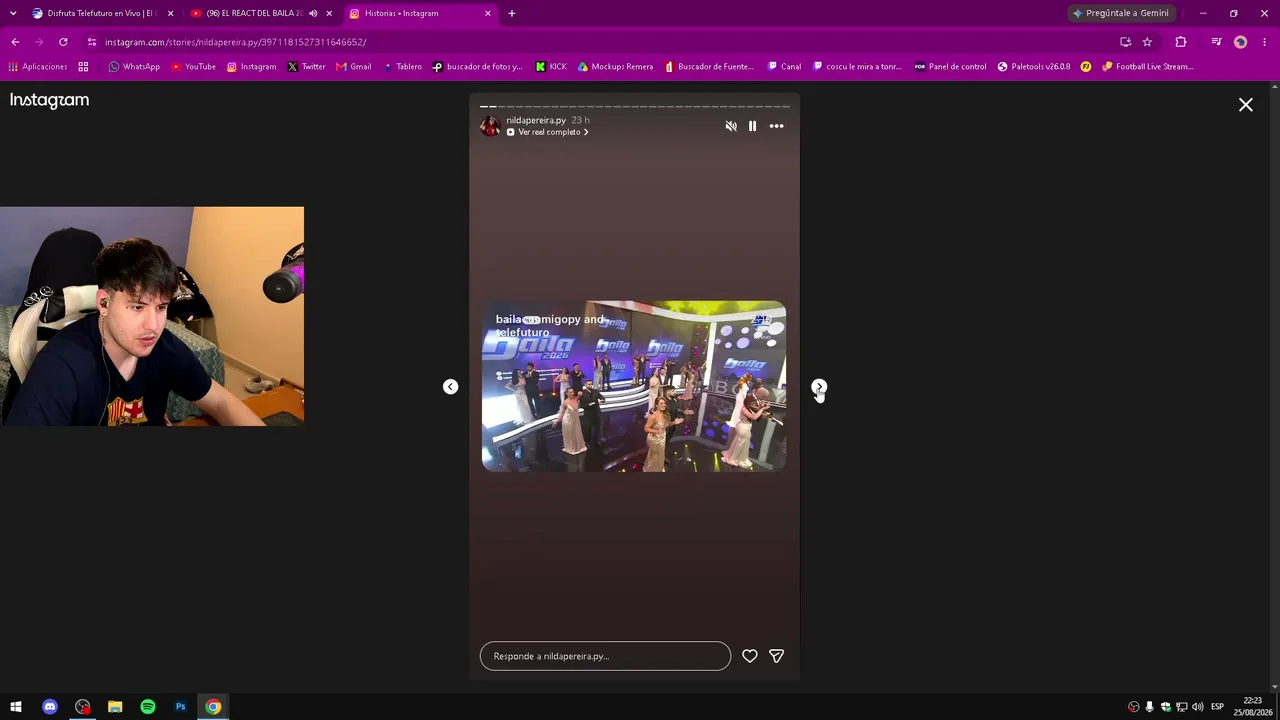This screenshot has height=720, width=1280.
Task: Open the 'Mockups Remera' bookmark
Action: (615, 67)
